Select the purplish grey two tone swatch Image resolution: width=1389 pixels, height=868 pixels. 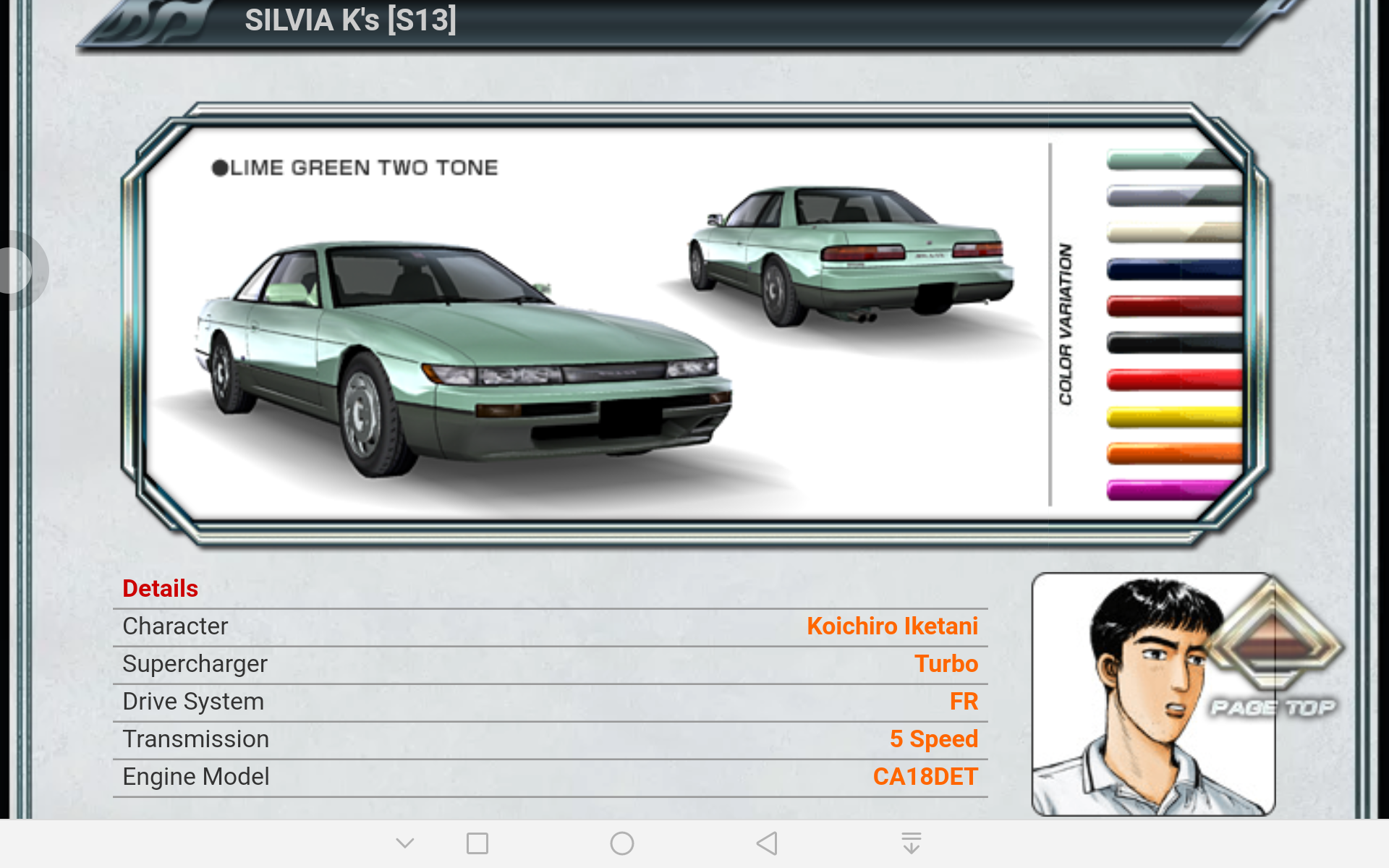[x=1174, y=195]
